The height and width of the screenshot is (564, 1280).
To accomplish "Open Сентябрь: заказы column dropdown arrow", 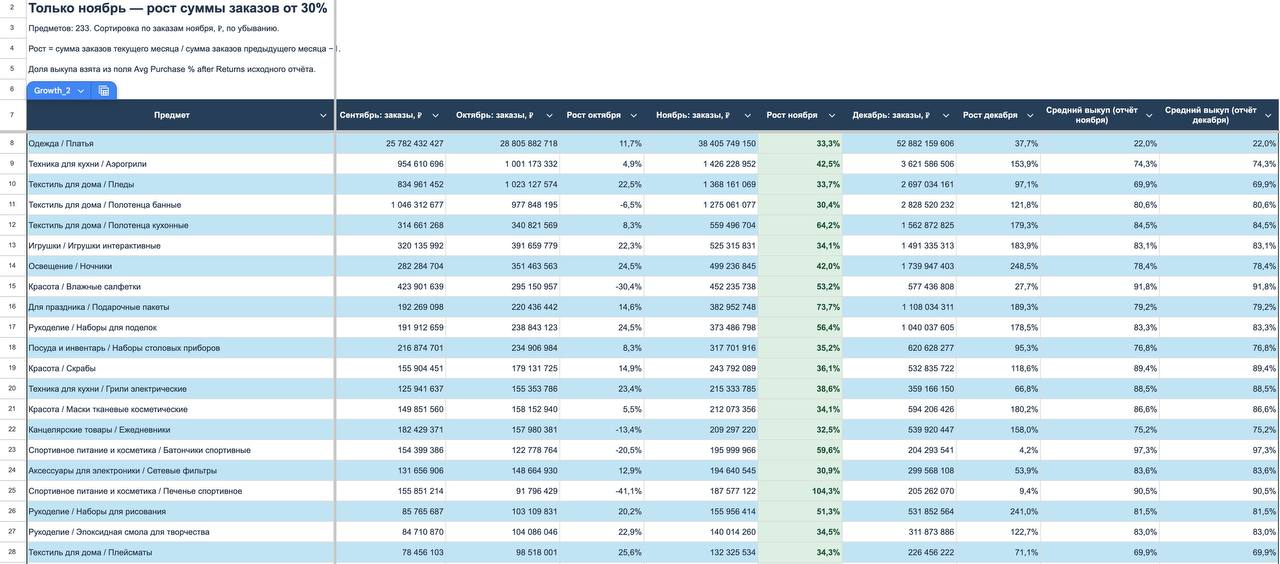I will point(435,116).
